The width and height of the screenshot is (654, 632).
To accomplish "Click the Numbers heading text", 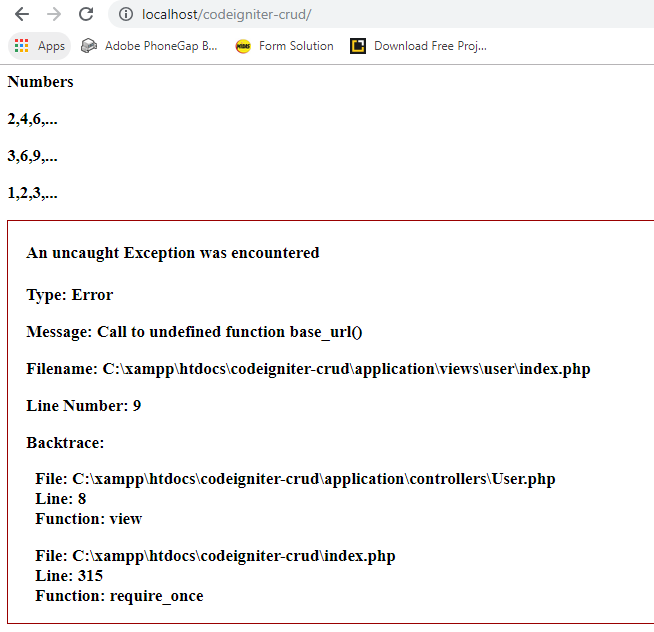I will [40, 82].
